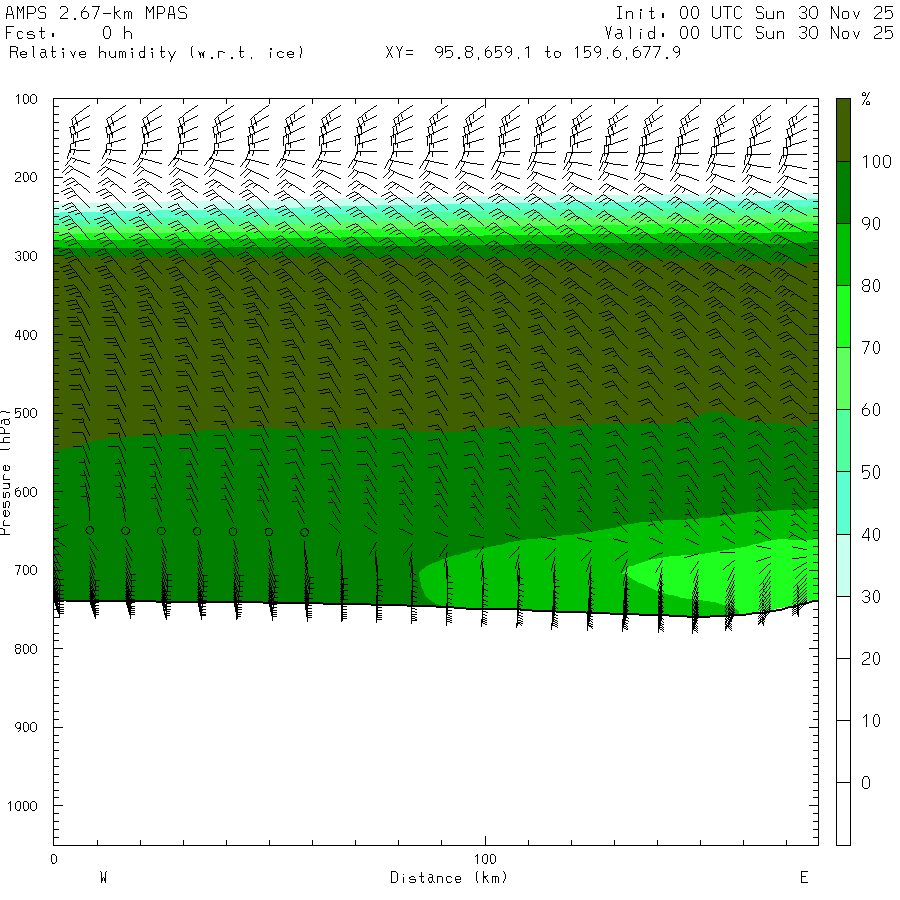The image size is (900, 900).
Task: Click the dark green swatch between 90 and 100
Action: click(843, 193)
